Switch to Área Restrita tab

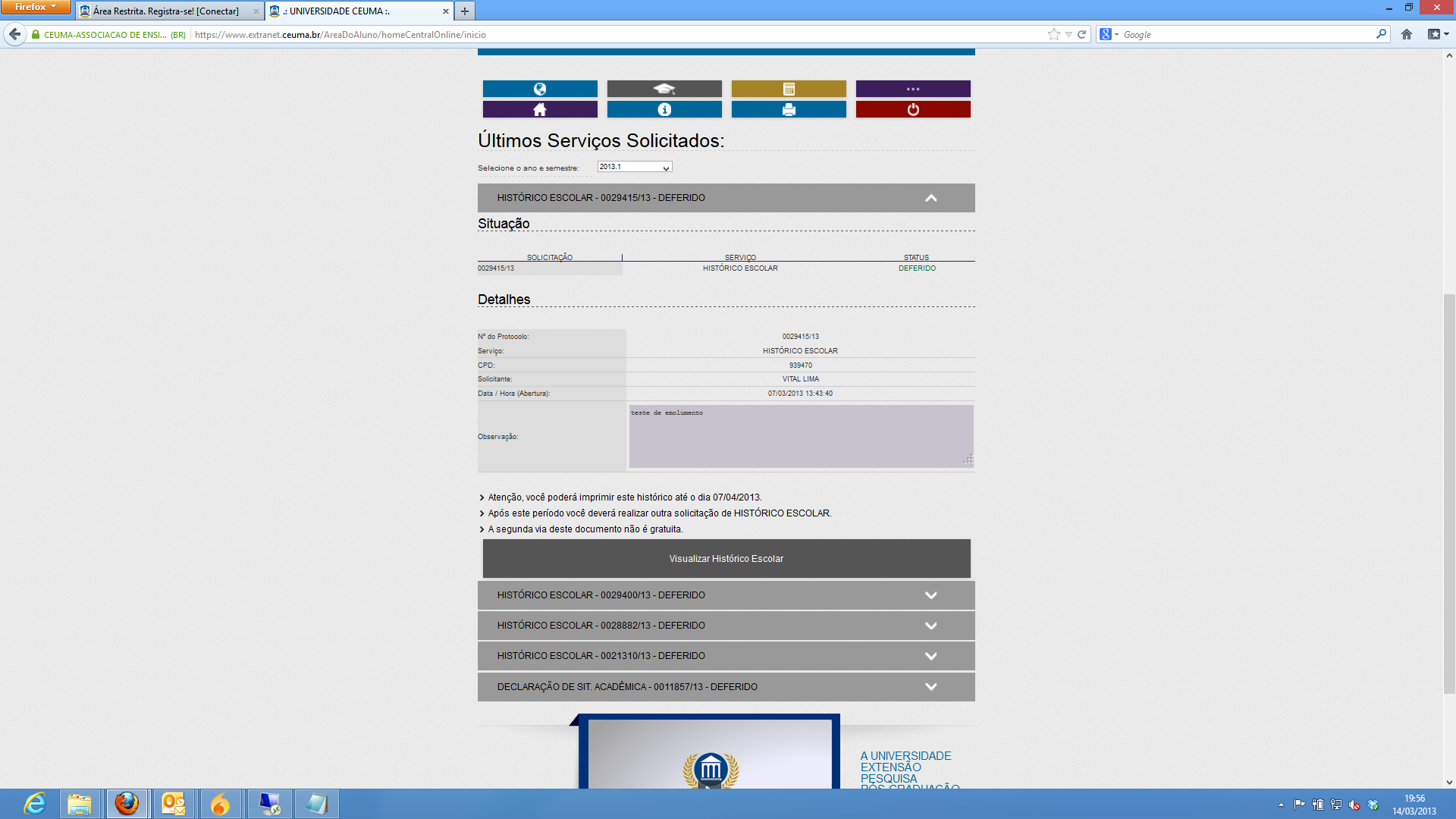166,11
